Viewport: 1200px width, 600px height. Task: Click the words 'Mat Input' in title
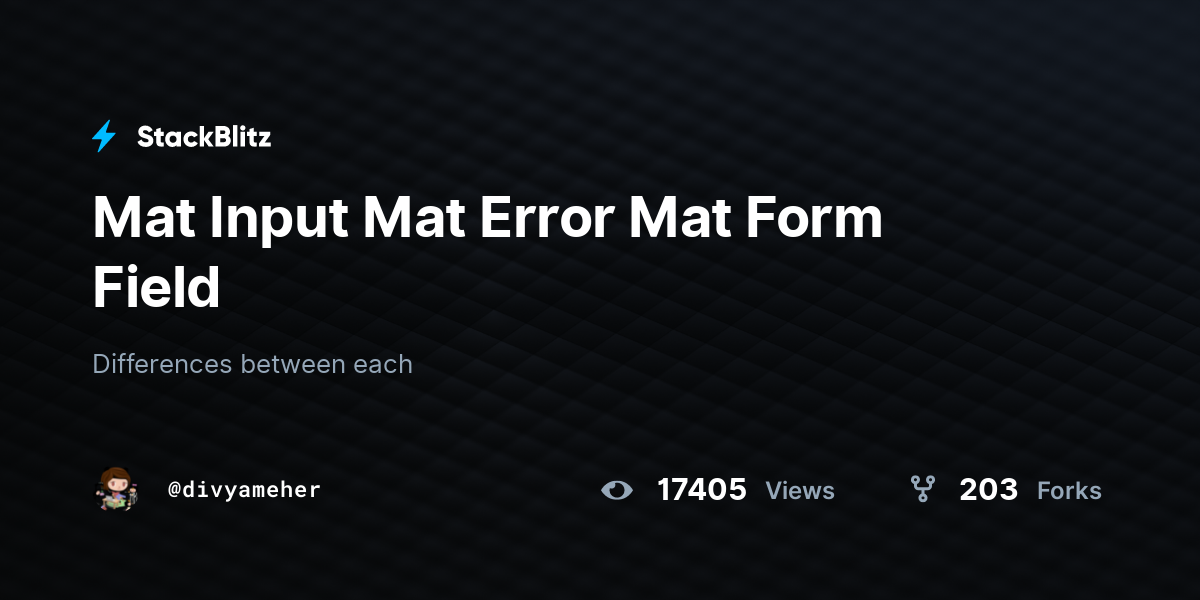pos(220,218)
